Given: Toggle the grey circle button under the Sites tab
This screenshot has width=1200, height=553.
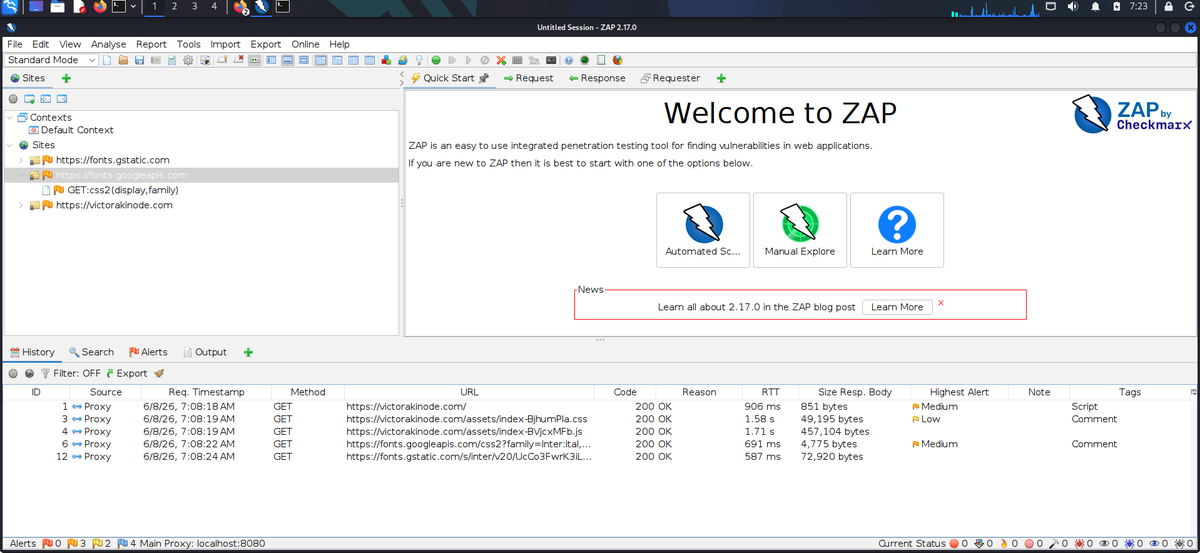Looking at the screenshot, I should 13,99.
